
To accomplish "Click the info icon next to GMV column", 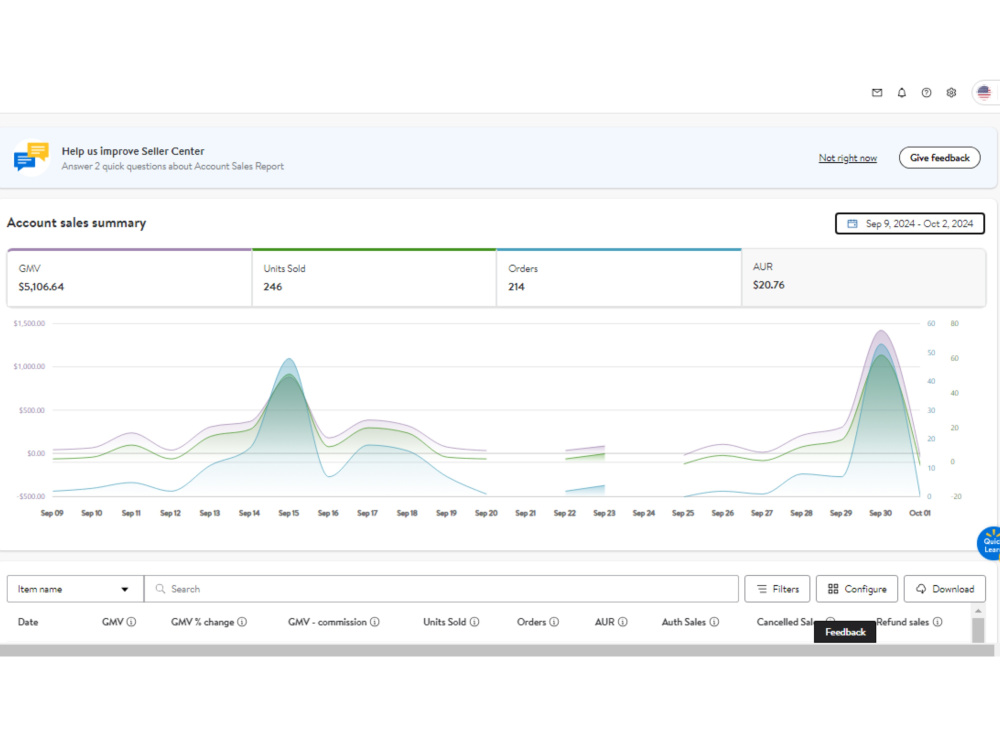I will tap(131, 622).
